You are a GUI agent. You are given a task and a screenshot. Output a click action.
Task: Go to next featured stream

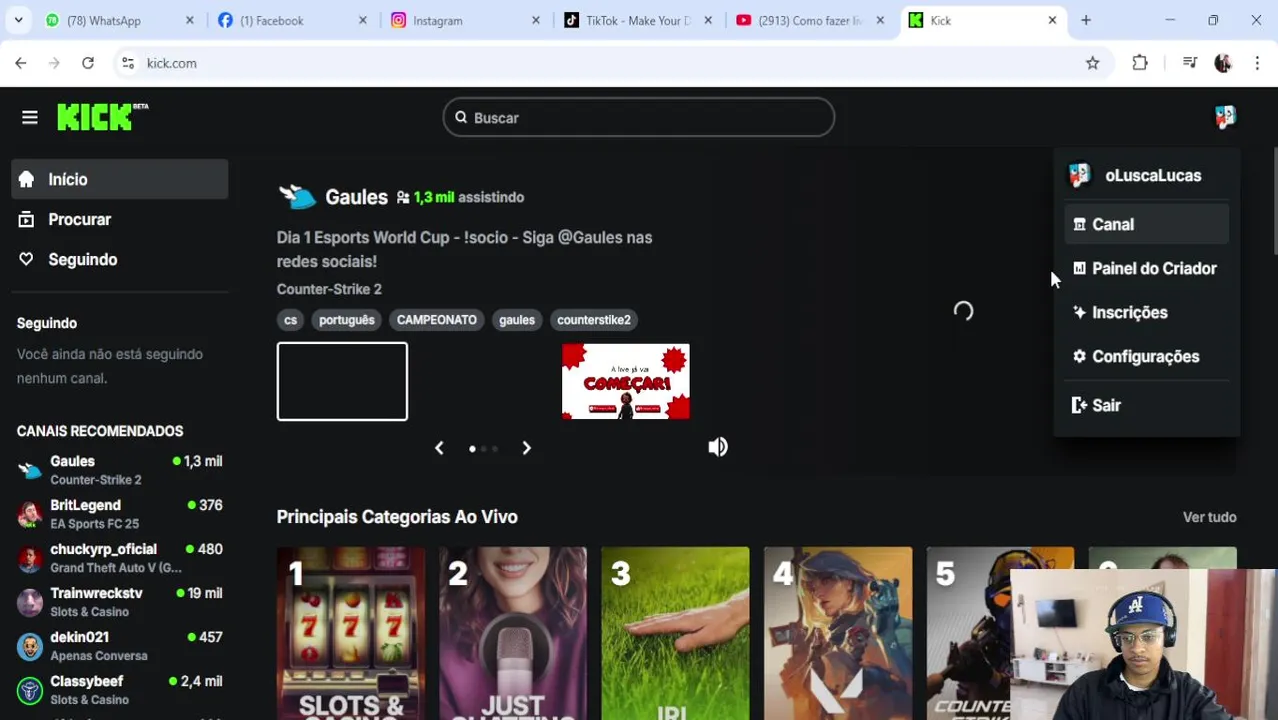click(x=526, y=448)
